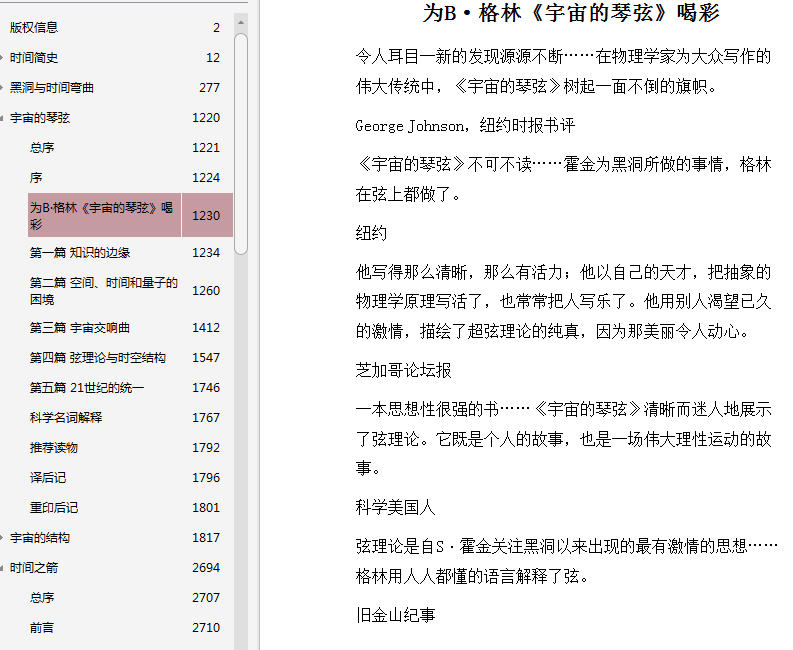Click the text George Johnson，纽约时报书评
Screen dimensions: 793x650
click(x=465, y=125)
